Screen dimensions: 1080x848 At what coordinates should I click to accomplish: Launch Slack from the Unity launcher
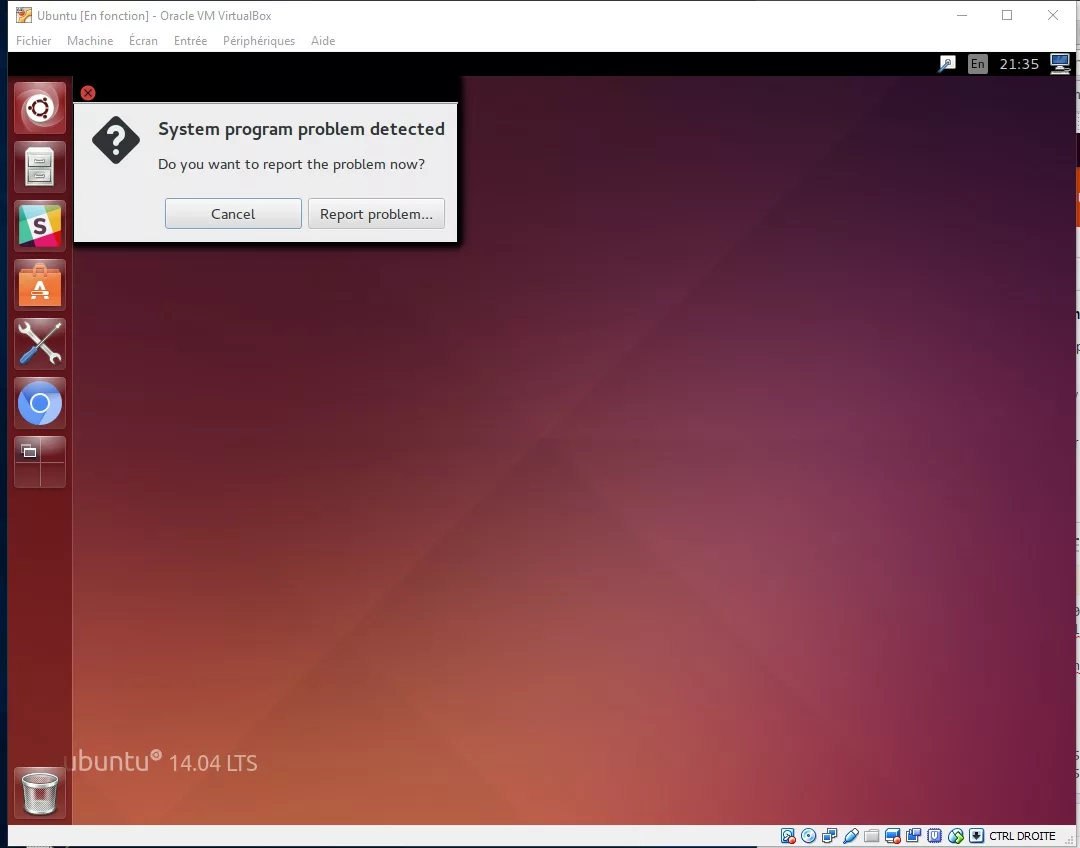[x=40, y=226]
